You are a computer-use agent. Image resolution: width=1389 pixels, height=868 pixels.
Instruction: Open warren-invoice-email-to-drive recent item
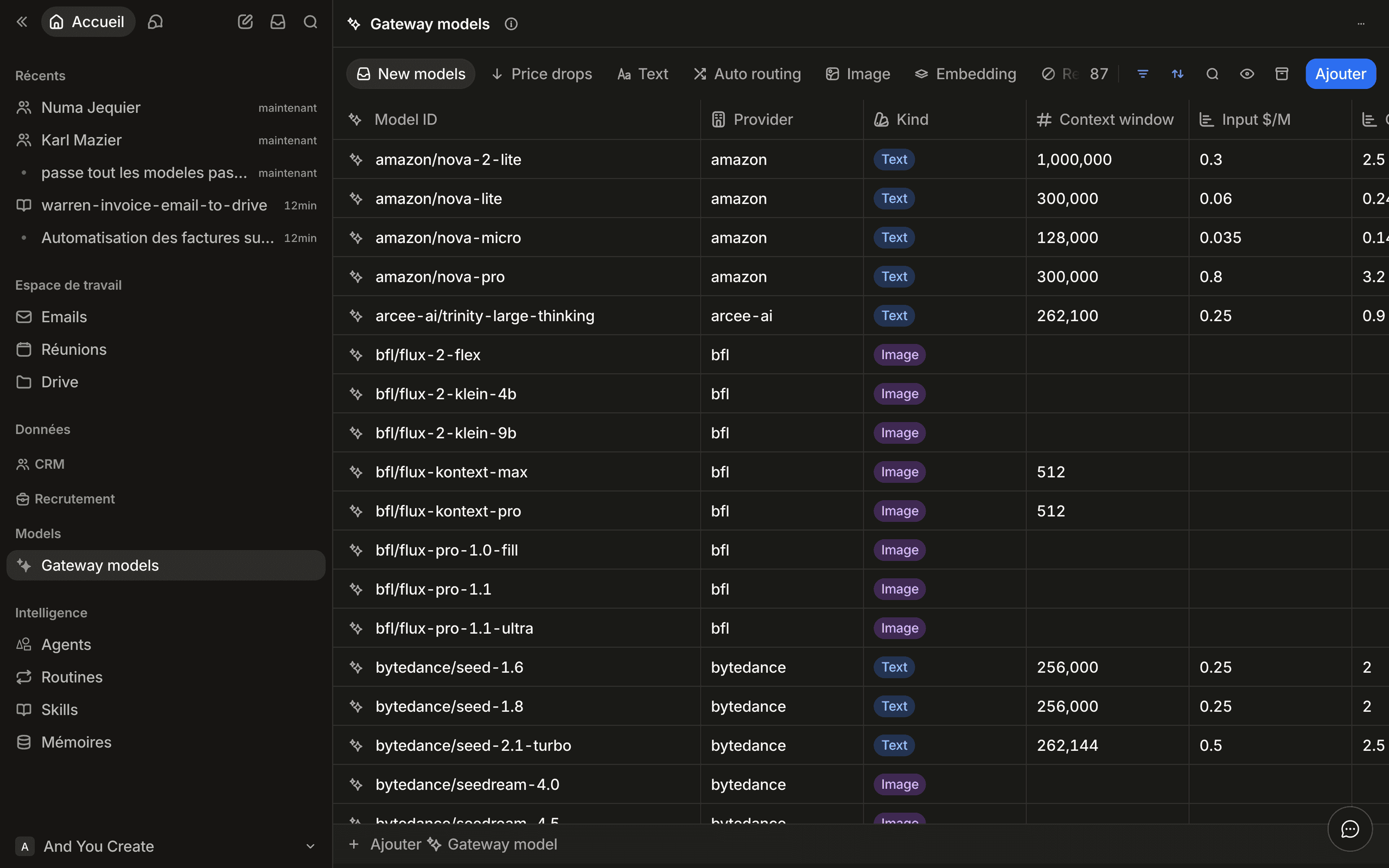pyautogui.click(x=166, y=205)
